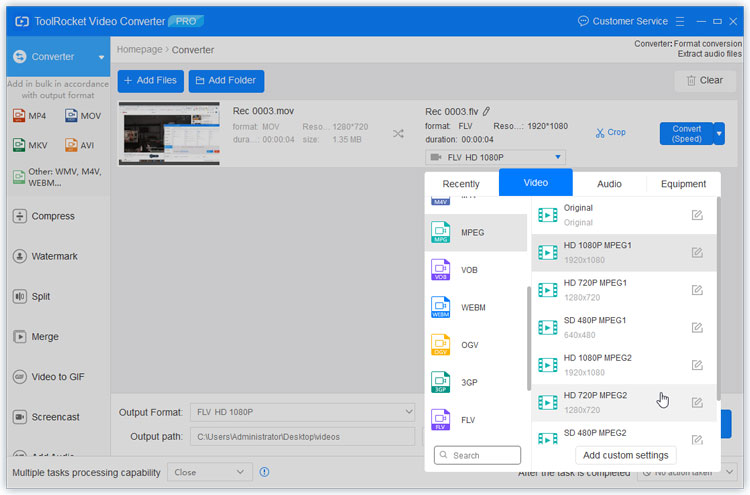
Task: Clear the file list
Action: coord(705,81)
